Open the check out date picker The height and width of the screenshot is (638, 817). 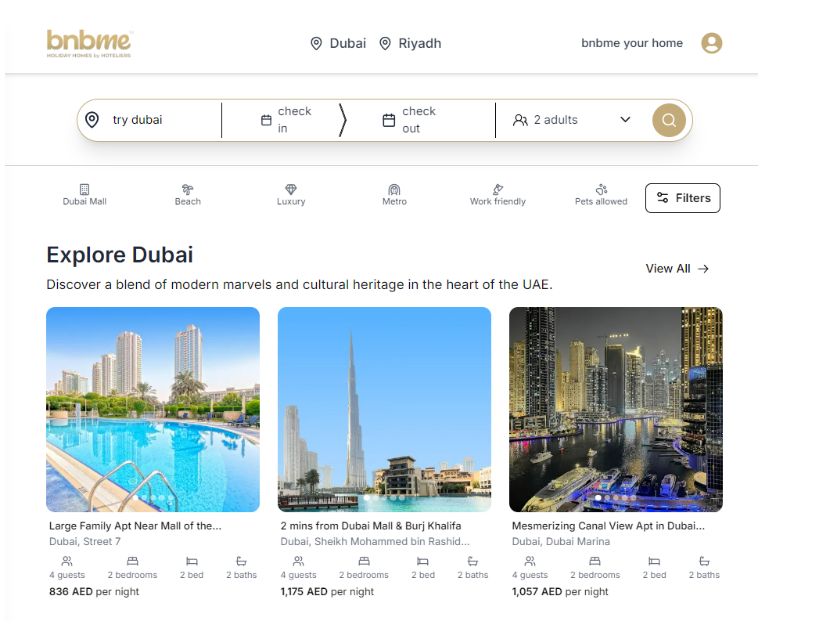coord(410,120)
